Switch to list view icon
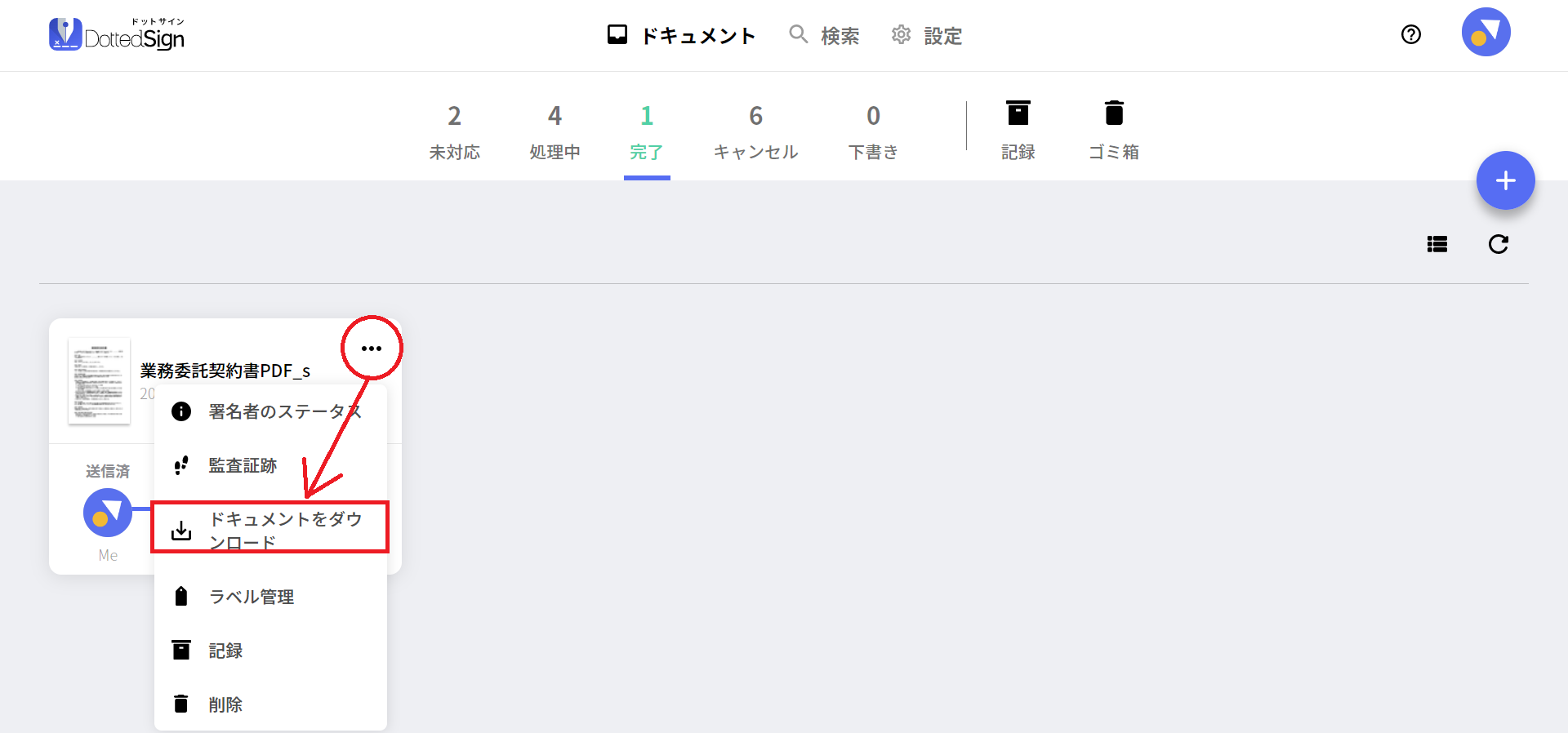 pyautogui.click(x=1437, y=244)
